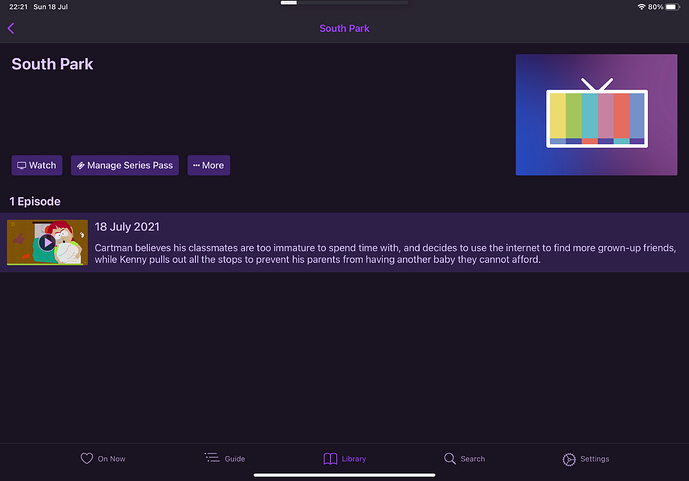Play the episode from its thumbnail
The width and height of the screenshot is (689, 481).
coord(47,242)
